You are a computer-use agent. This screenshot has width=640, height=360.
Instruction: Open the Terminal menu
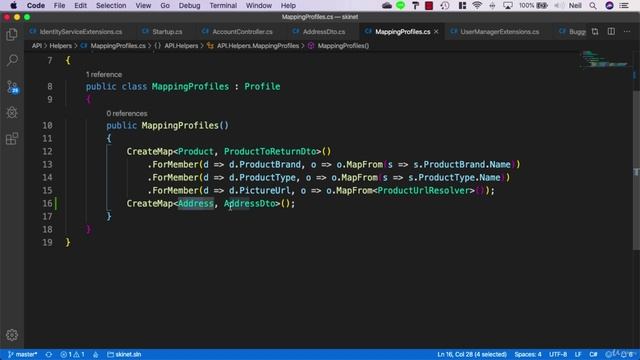tap(223, 6)
